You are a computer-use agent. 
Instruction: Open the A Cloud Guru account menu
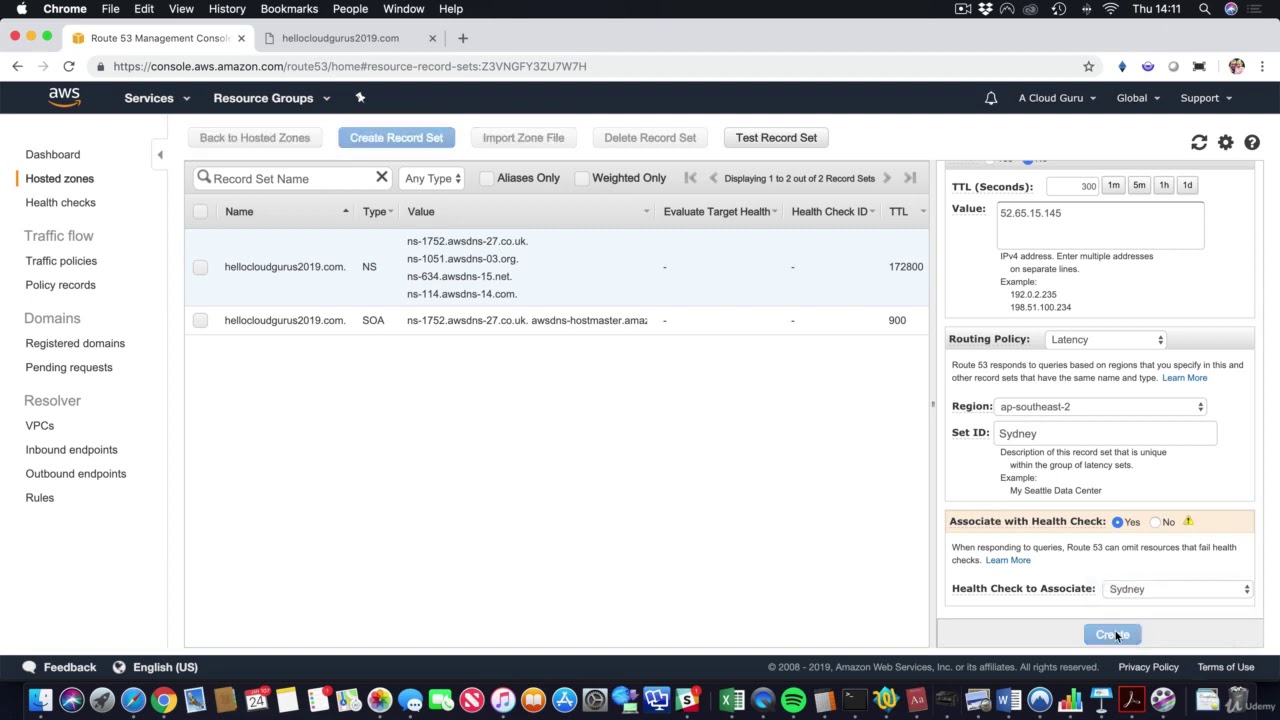[1057, 98]
